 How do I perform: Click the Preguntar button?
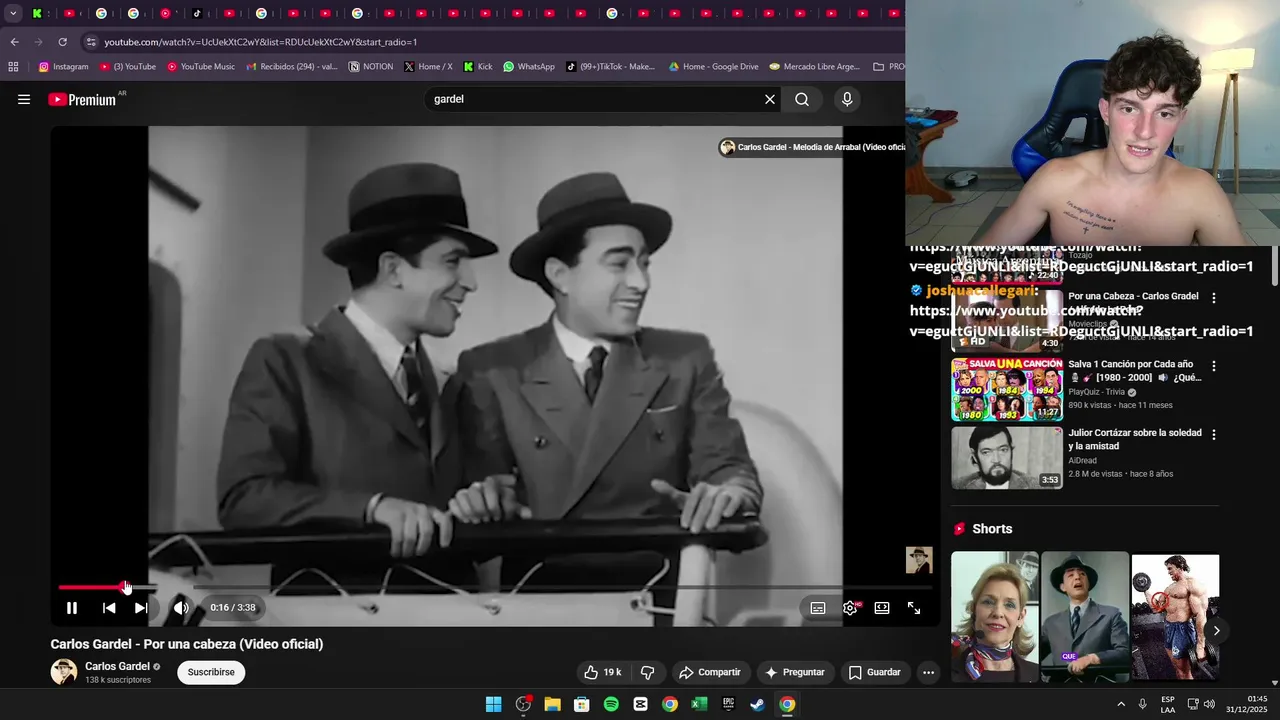click(x=795, y=672)
